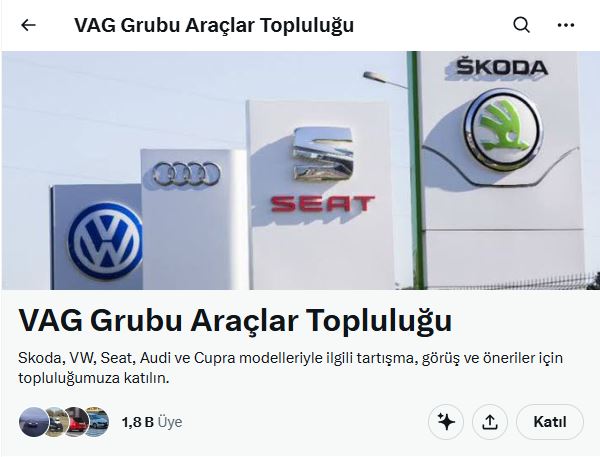This screenshot has width=600, height=457.
Task: Open the three-dot more options menu
Action: pyautogui.click(x=566, y=25)
